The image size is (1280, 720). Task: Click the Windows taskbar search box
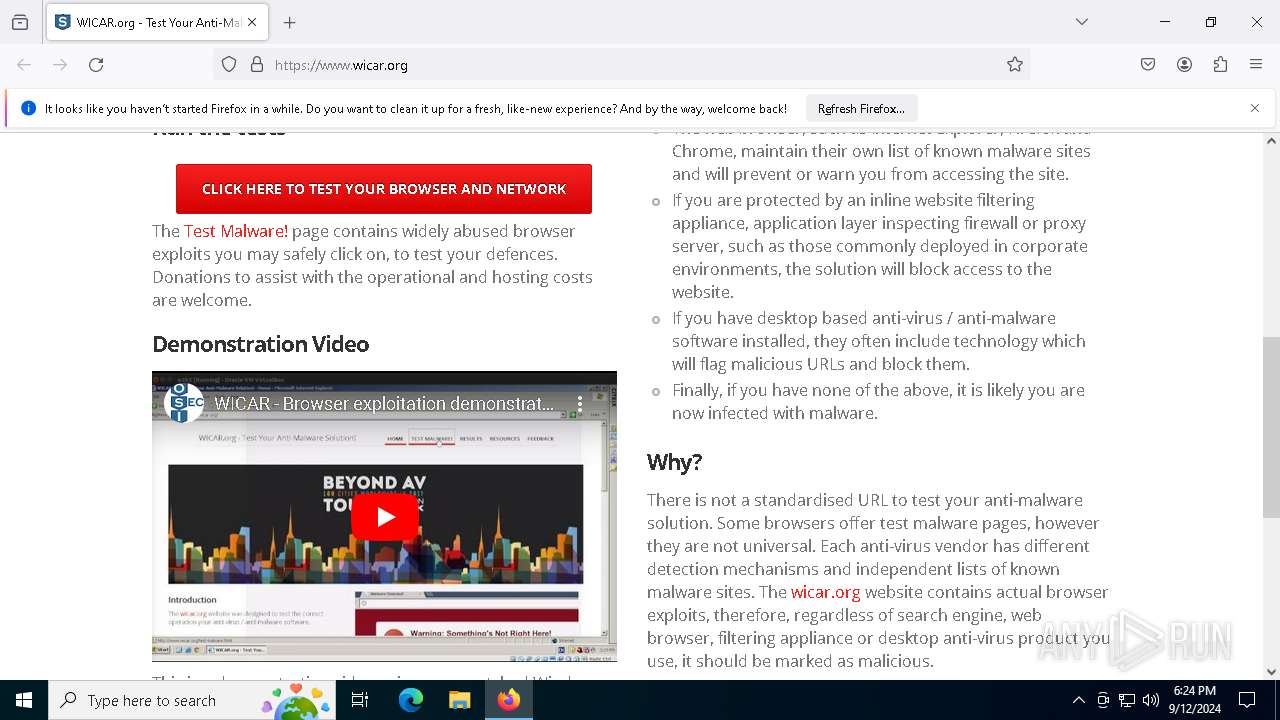(192, 700)
